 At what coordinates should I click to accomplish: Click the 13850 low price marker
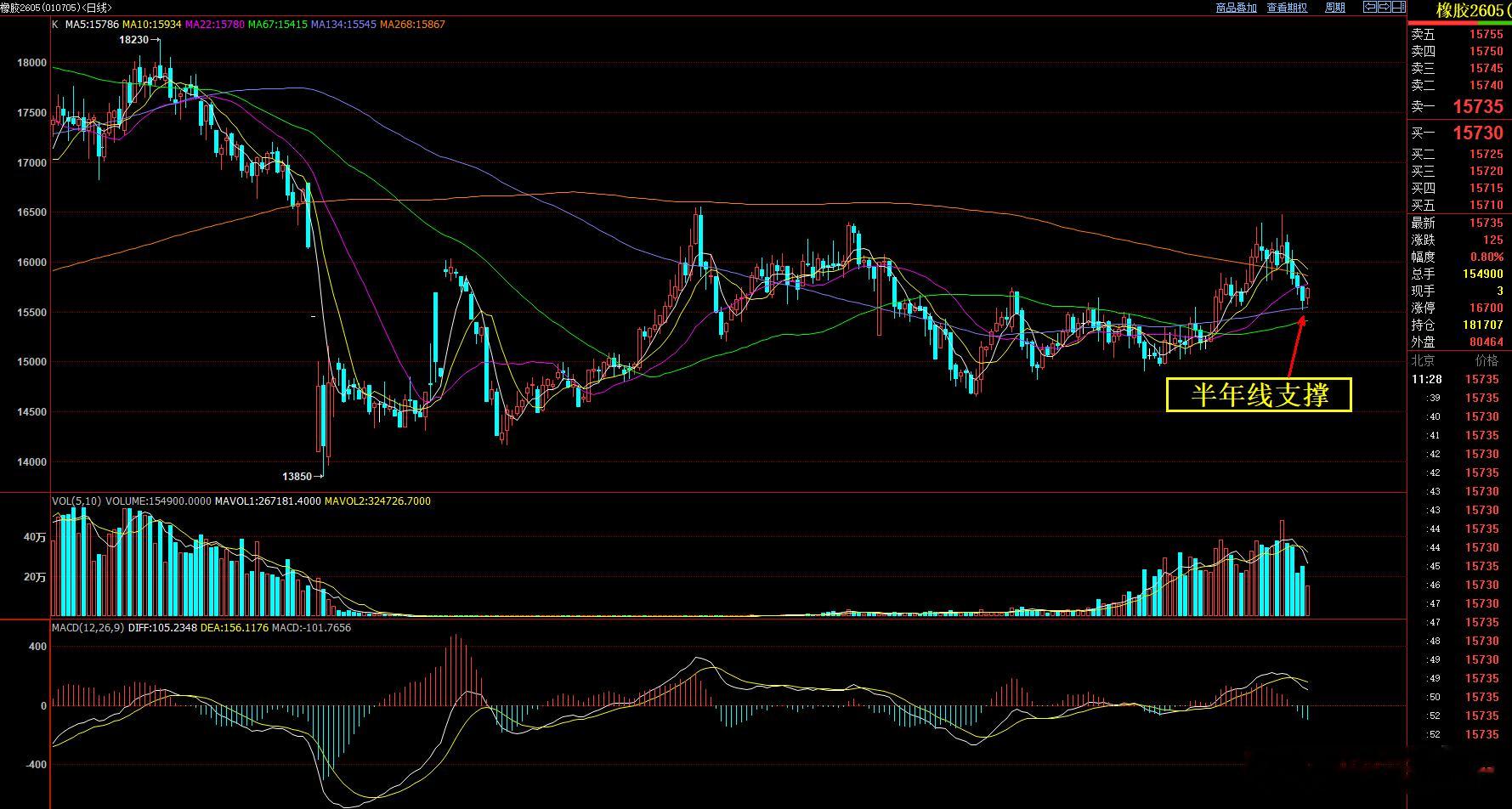(x=297, y=477)
